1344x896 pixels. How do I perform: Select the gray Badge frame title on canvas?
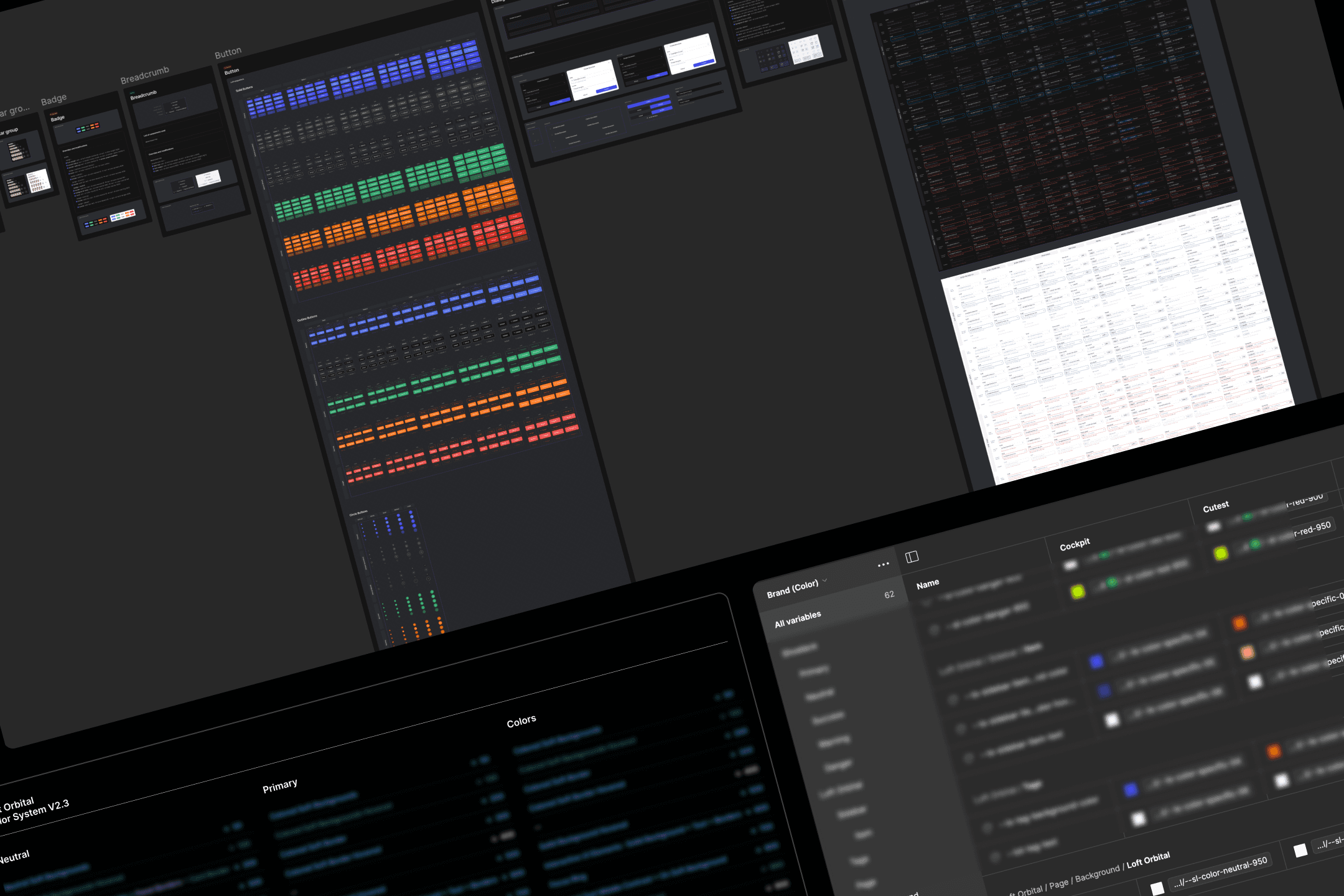[54, 100]
